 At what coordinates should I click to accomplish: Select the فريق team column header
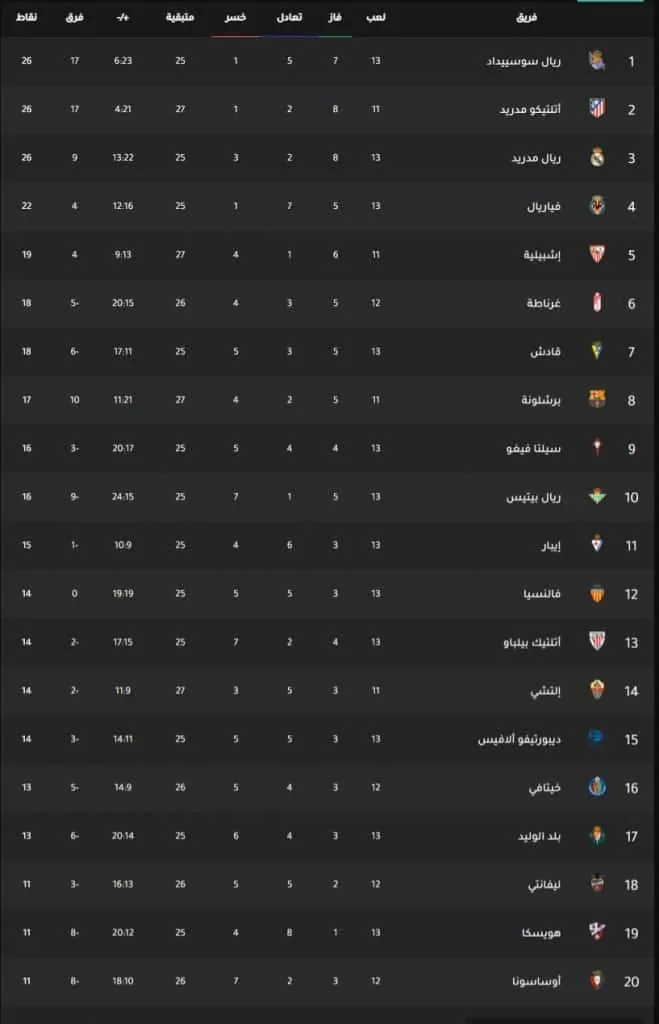point(526,18)
